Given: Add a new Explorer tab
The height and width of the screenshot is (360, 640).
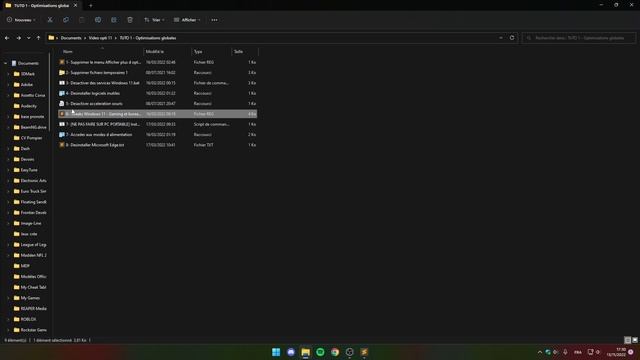Looking at the screenshot, I should 91,5.
